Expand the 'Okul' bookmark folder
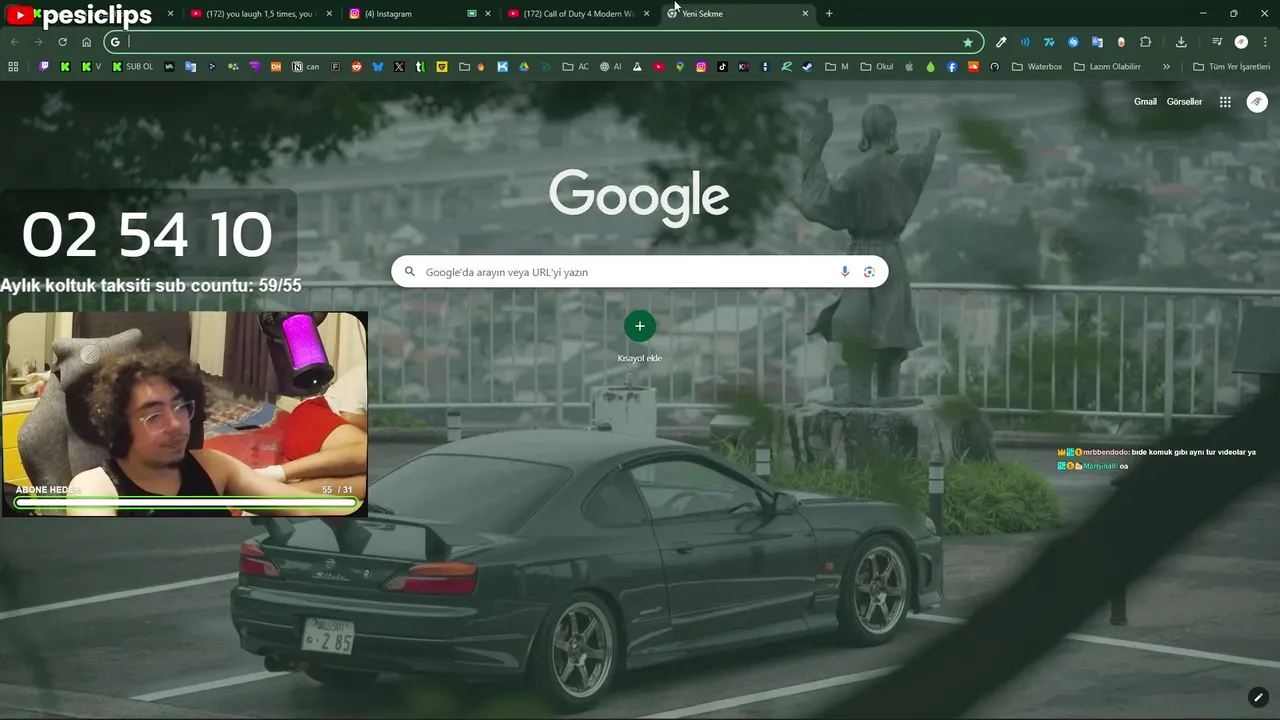This screenshot has height=720, width=1280. 877,67
